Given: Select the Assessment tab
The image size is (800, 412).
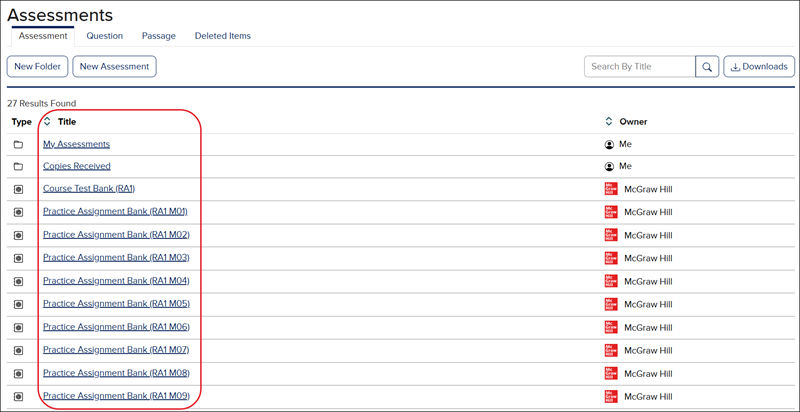Looking at the screenshot, I should 43,36.
